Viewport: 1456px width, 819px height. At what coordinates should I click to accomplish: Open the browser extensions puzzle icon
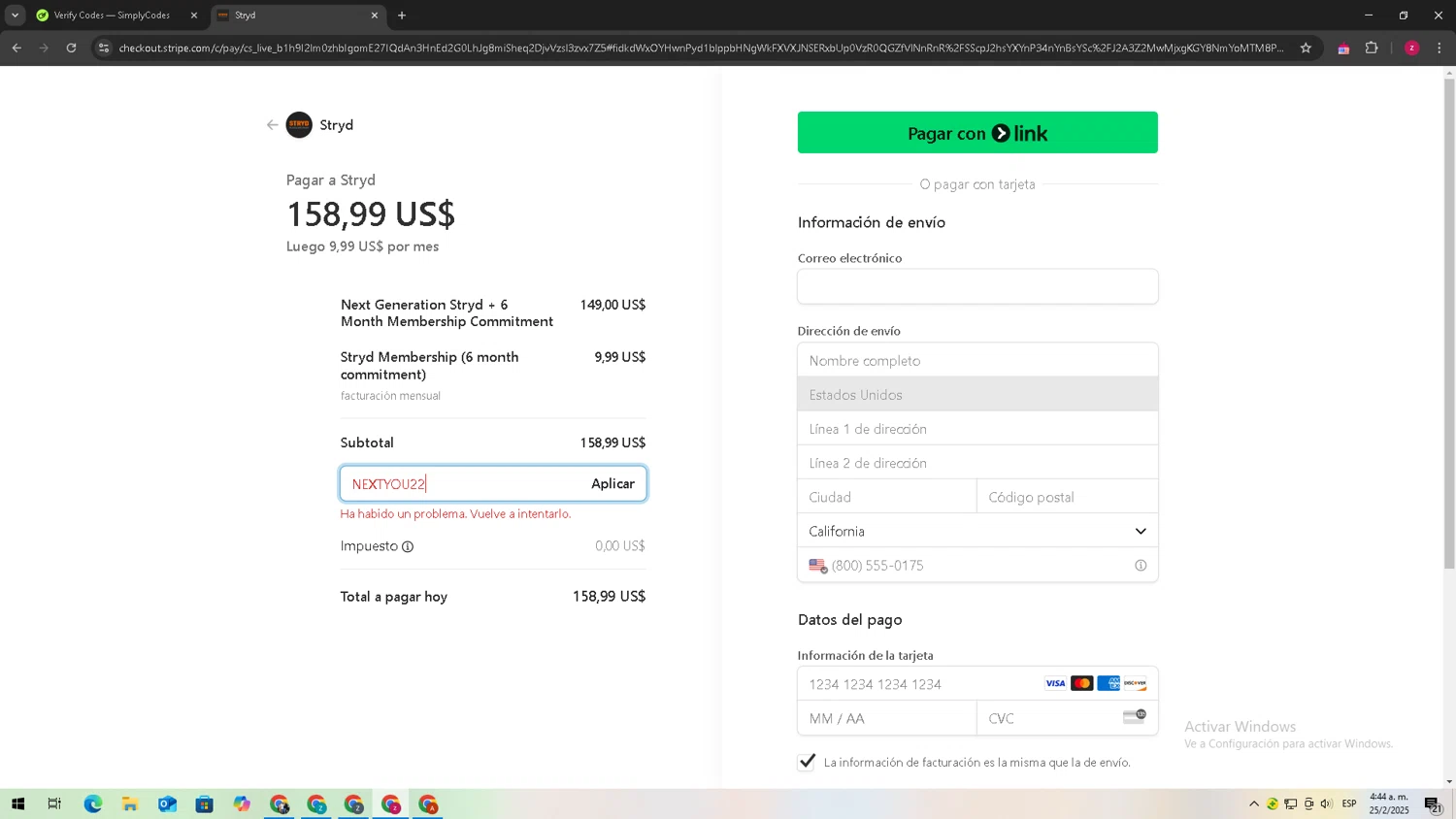(1372, 48)
